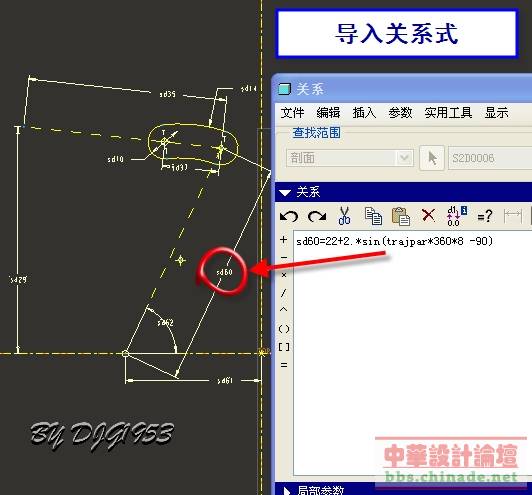Open the 文件 menu
This screenshot has width=532, height=495.
click(292, 113)
